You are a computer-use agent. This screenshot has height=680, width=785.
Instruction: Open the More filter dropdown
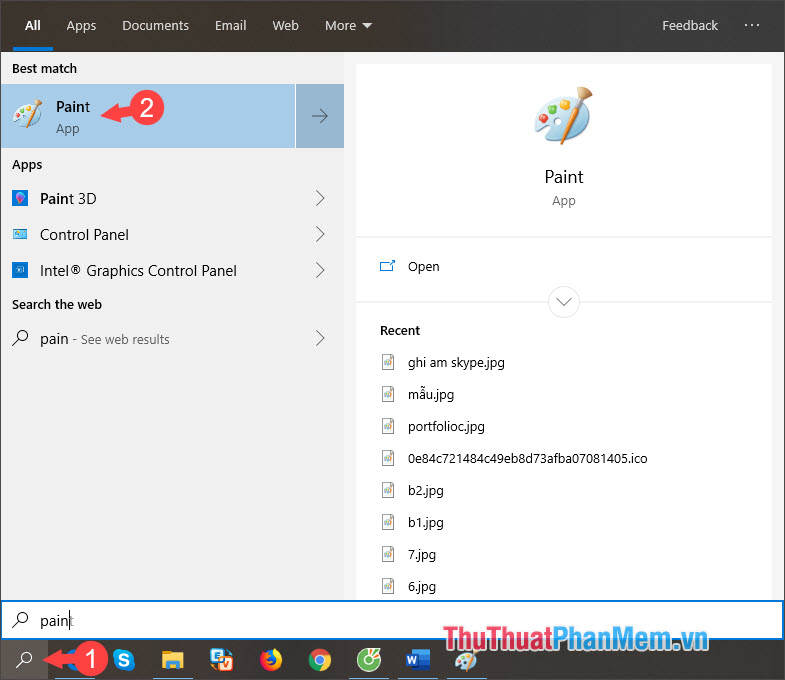[347, 25]
